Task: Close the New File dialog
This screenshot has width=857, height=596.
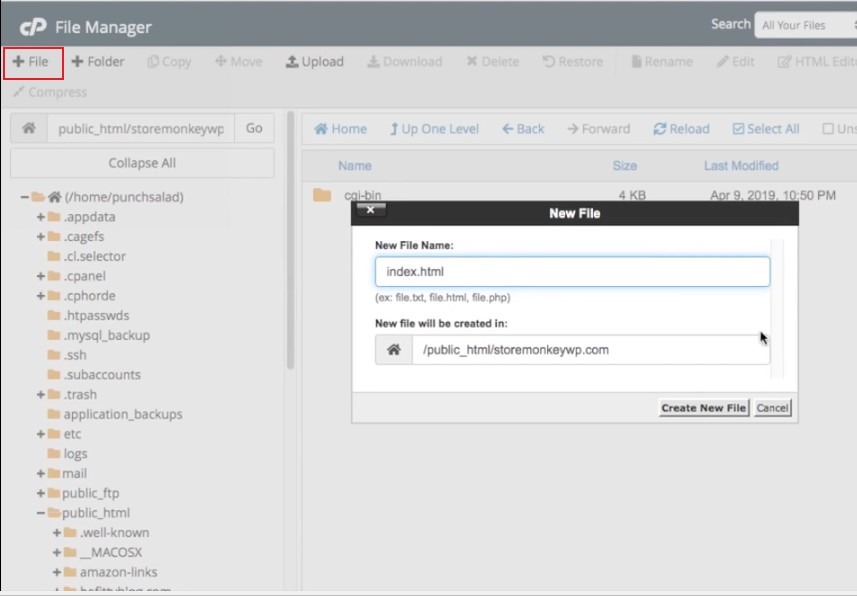Action: 371,209
